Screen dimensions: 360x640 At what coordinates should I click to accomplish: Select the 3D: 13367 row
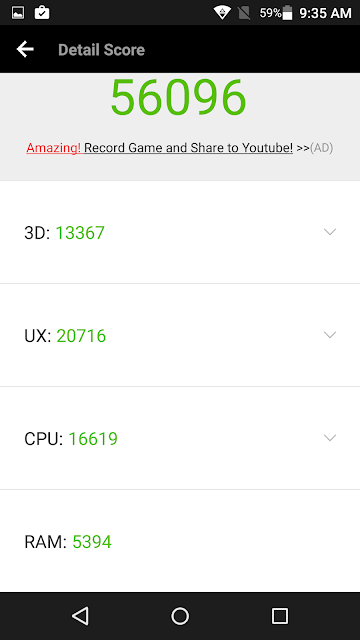tap(180, 232)
